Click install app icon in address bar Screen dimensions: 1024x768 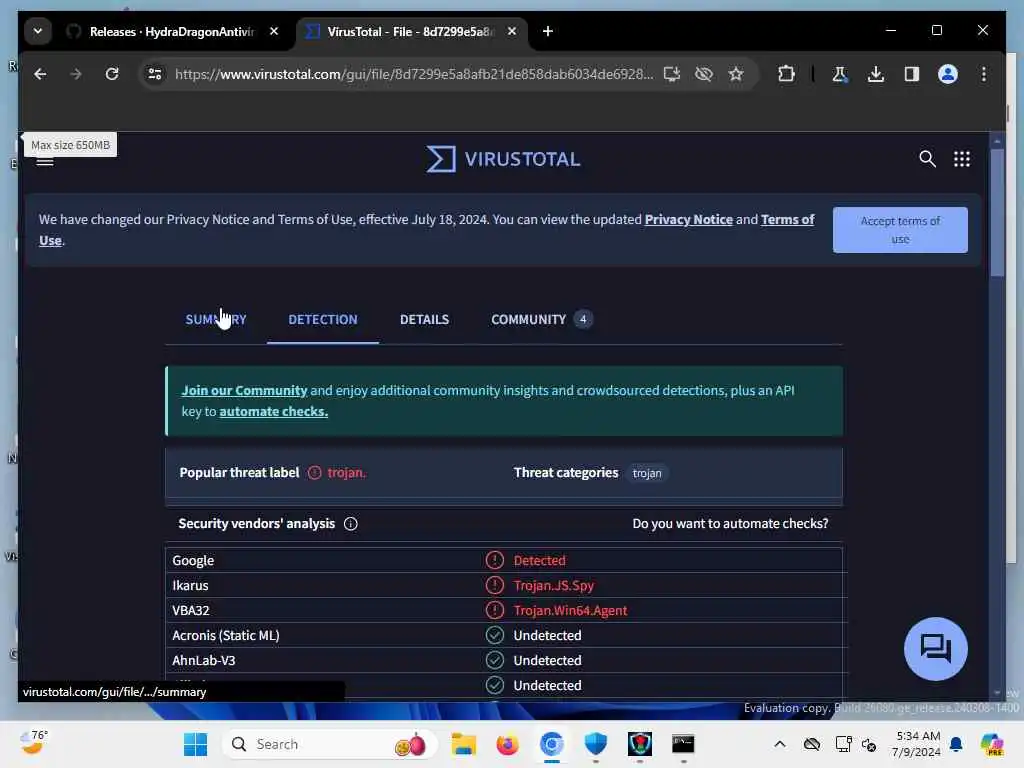672,74
